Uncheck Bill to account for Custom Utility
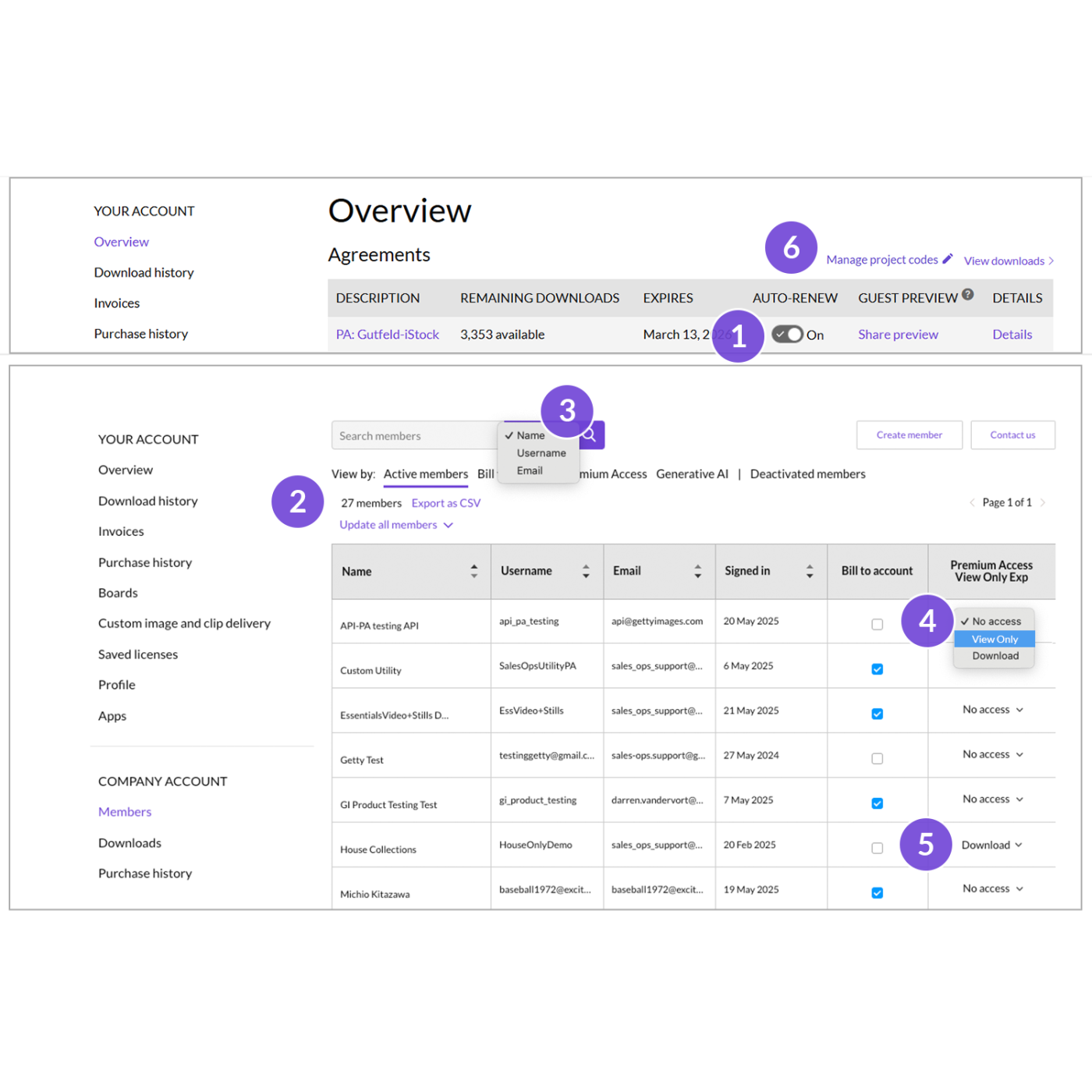Viewport: 1092px width, 1092px height. pyautogui.click(x=877, y=668)
